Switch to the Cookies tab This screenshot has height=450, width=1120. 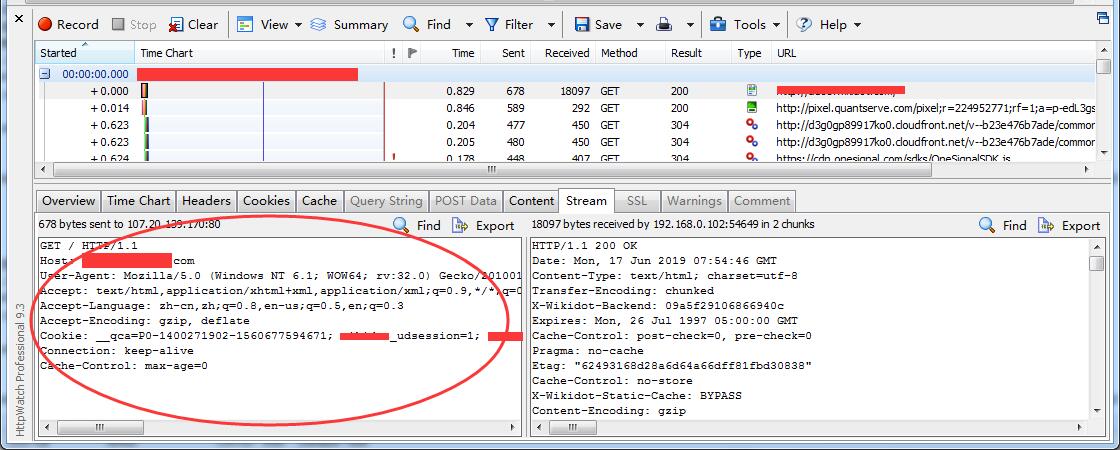point(266,201)
